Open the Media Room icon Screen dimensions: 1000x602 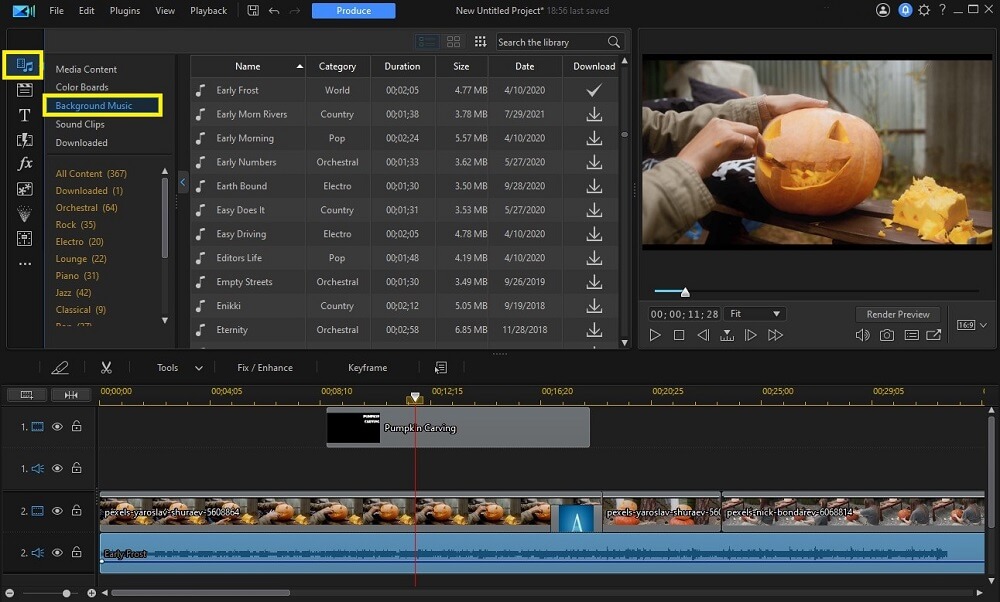coord(24,64)
